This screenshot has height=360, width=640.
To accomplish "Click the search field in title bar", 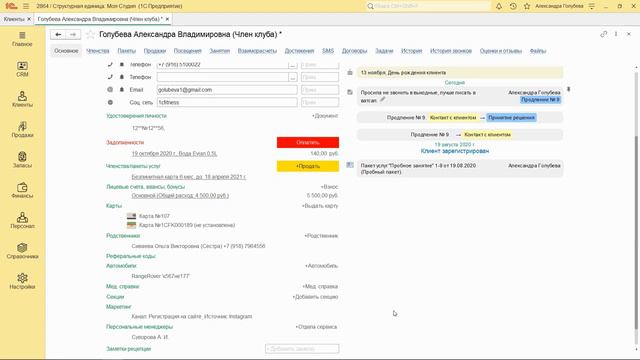I will coord(427,6).
